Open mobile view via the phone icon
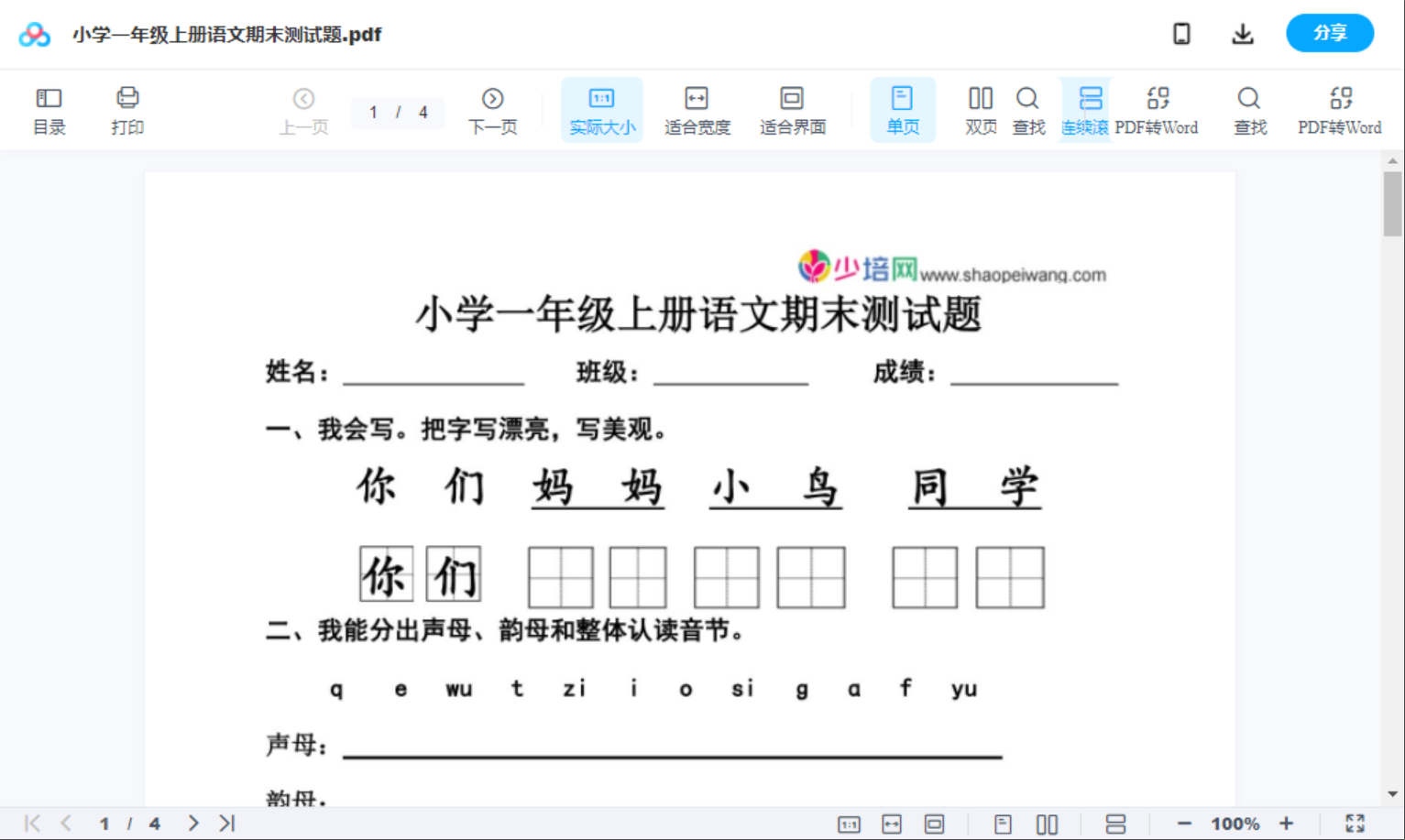This screenshot has height=840, width=1405. (x=1181, y=33)
